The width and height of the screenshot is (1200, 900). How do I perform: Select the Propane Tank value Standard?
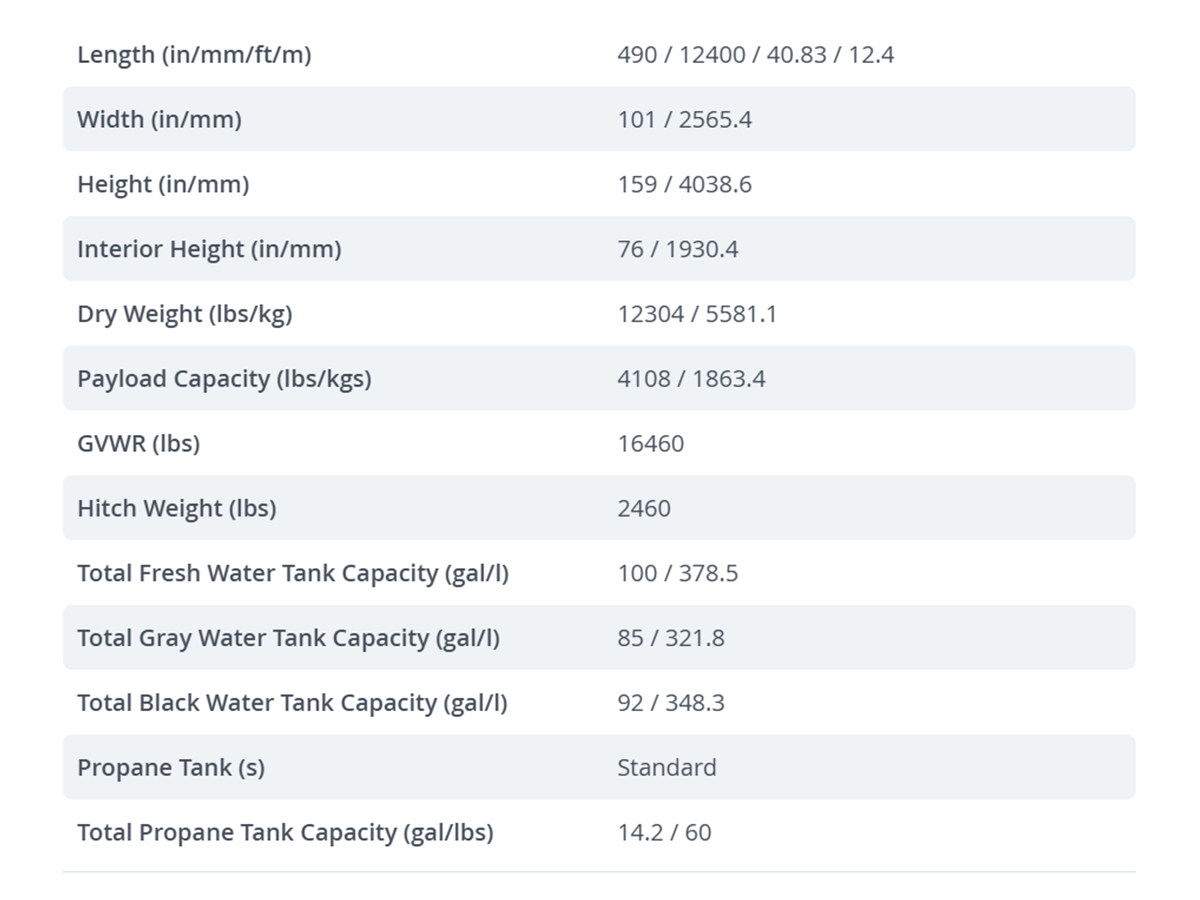point(666,768)
